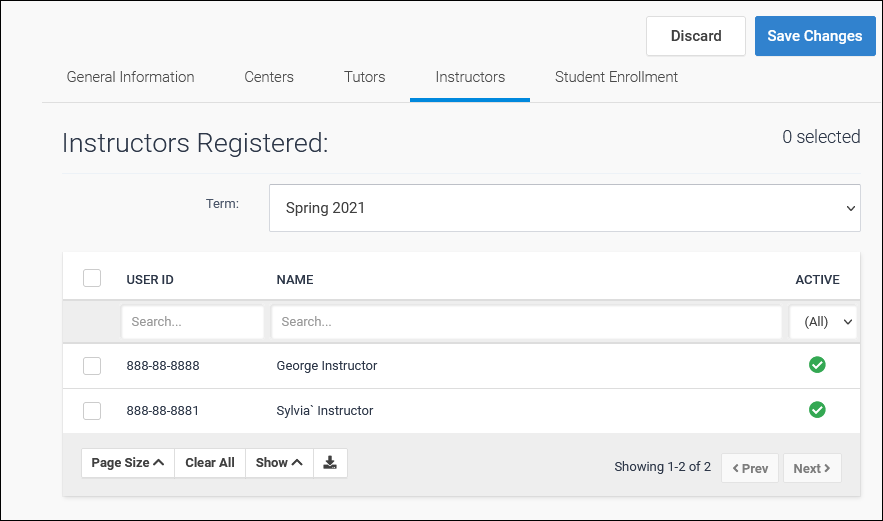Viewport: 883px width, 521px height.
Task: Click the Name search input field
Action: pos(526,322)
